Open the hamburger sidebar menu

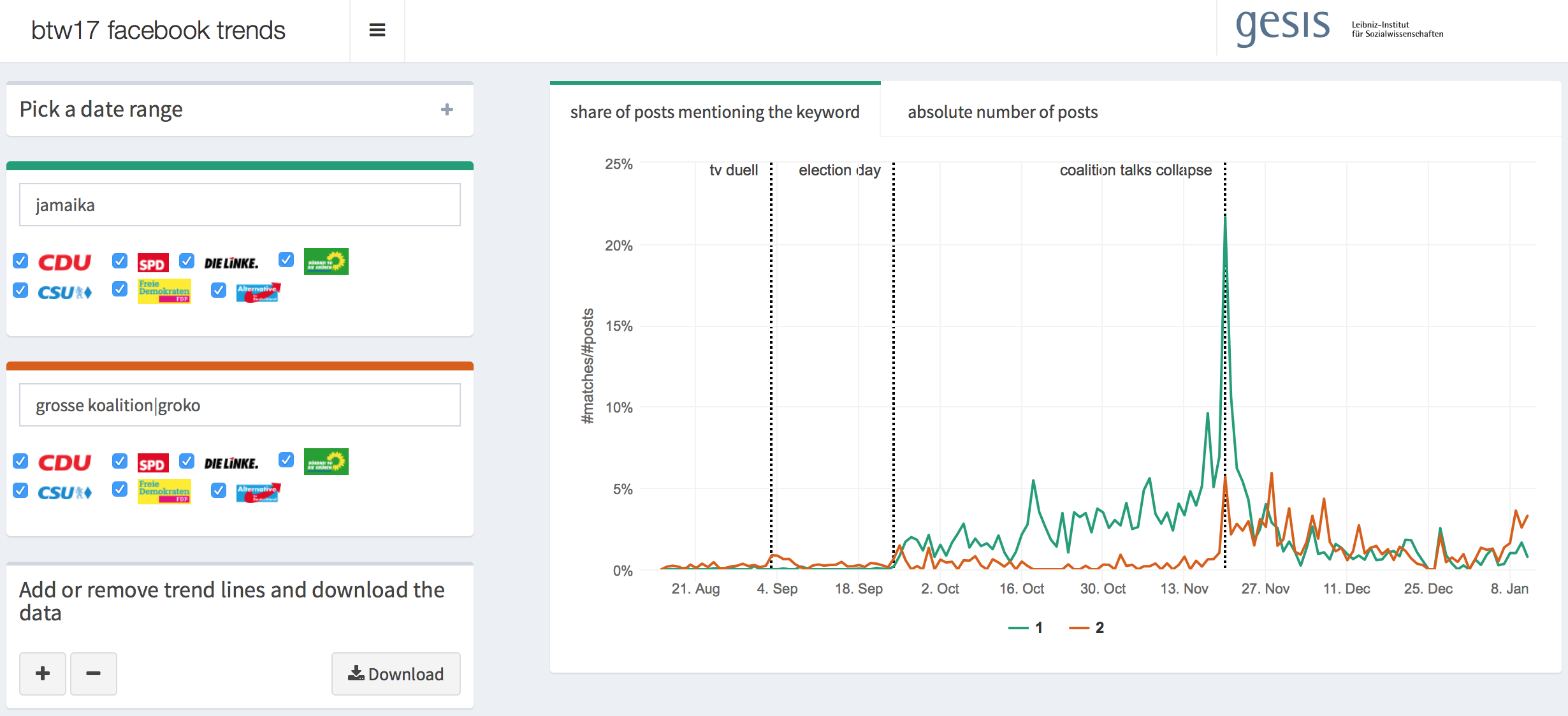pyautogui.click(x=377, y=30)
